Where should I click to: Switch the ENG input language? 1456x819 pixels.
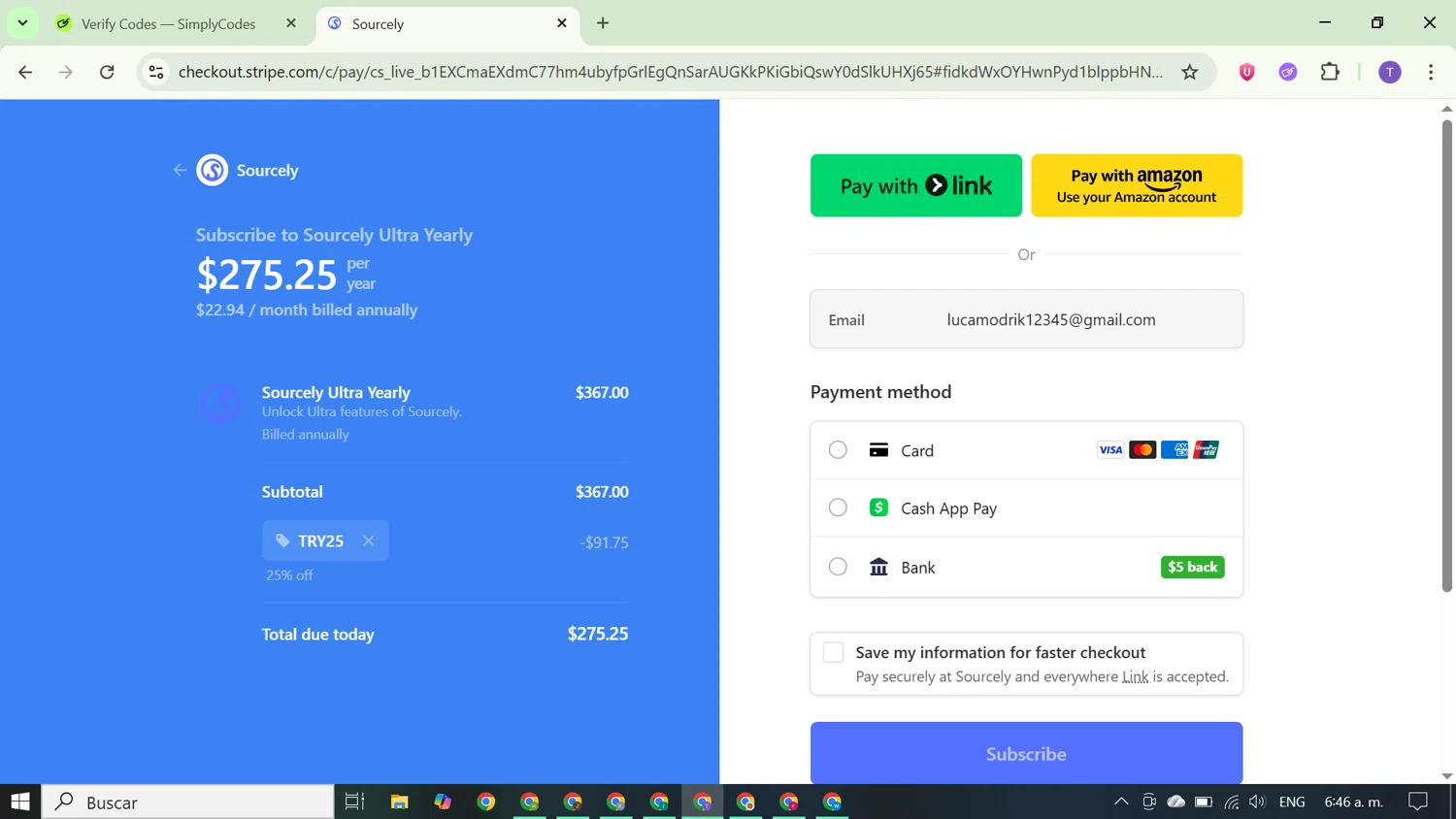click(x=1292, y=802)
